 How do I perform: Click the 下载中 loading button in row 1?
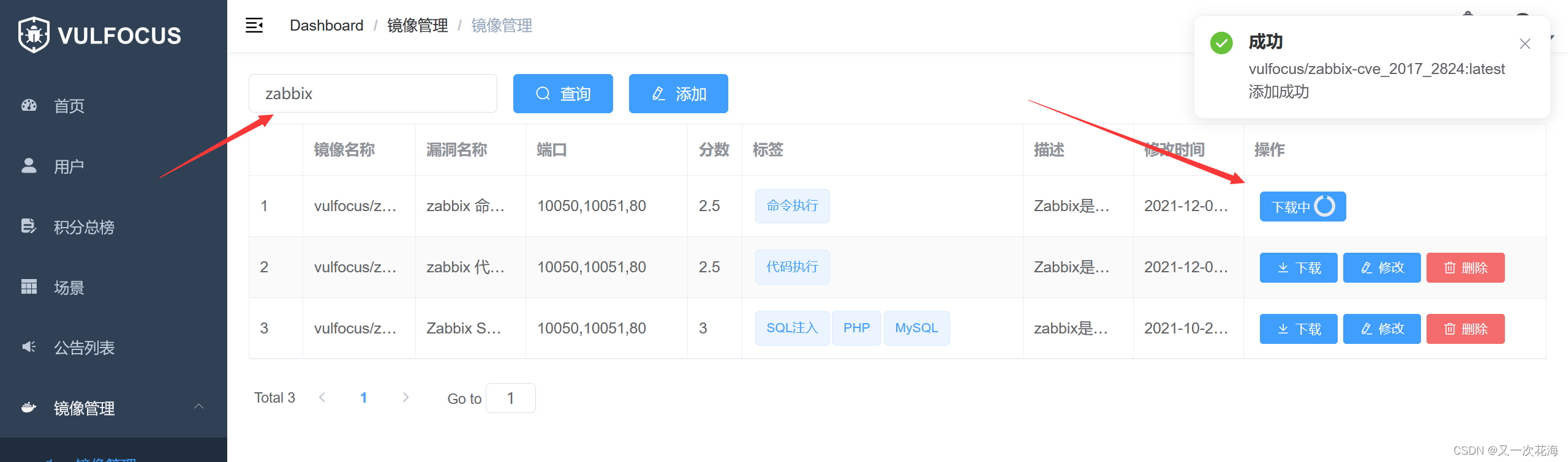tap(1303, 207)
